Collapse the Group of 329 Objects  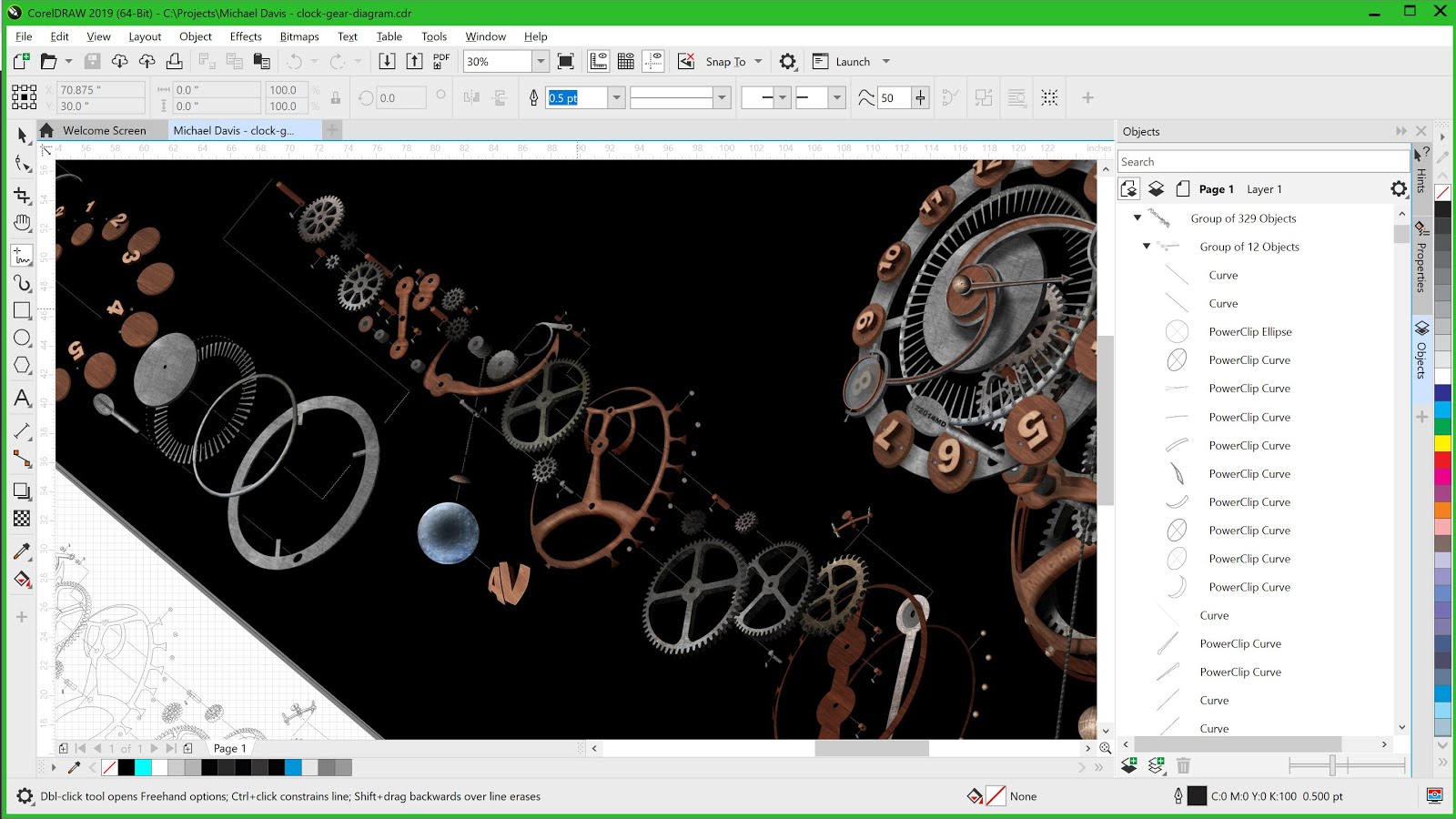click(1136, 218)
